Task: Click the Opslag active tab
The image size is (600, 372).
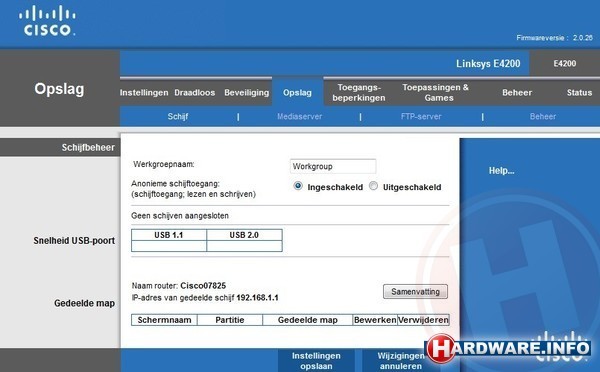Action: point(297,93)
